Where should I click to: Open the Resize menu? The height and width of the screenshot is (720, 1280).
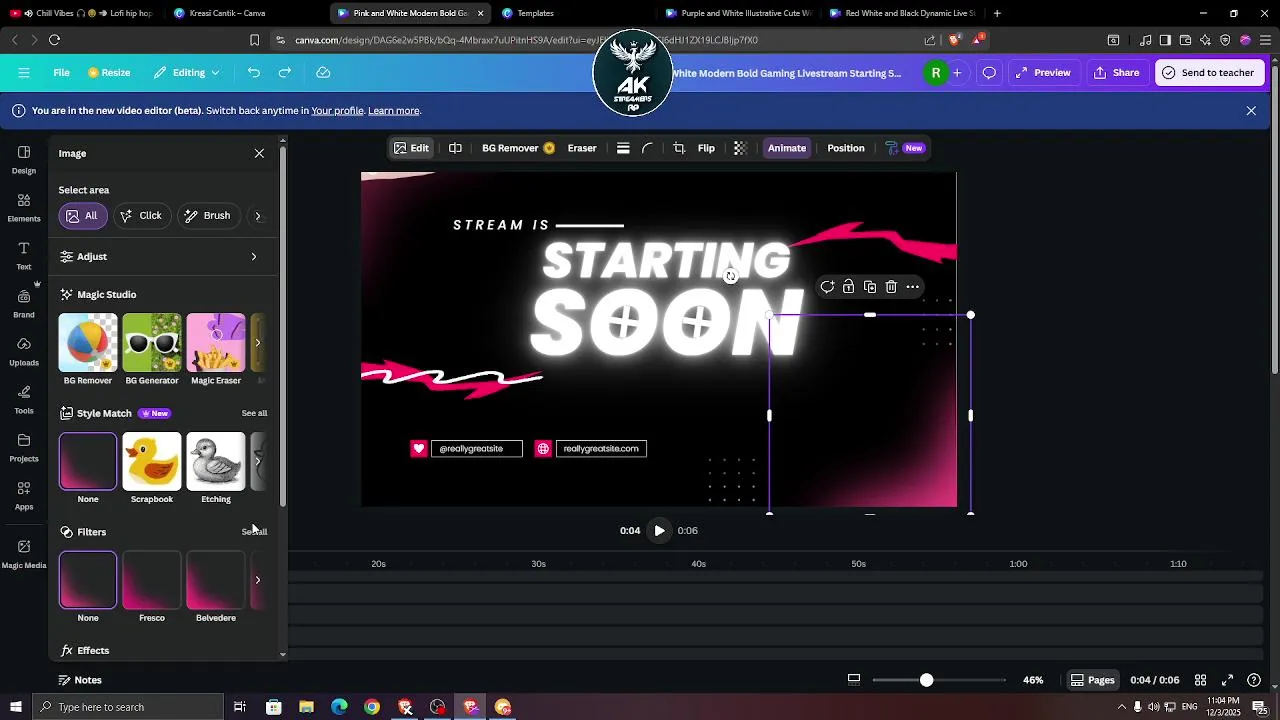point(109,72)
